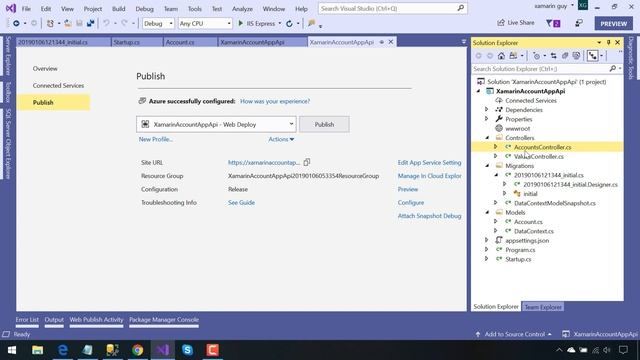Open Chrome from the taskbar
The width and height of the screenshot is (640, 360).
138,350
